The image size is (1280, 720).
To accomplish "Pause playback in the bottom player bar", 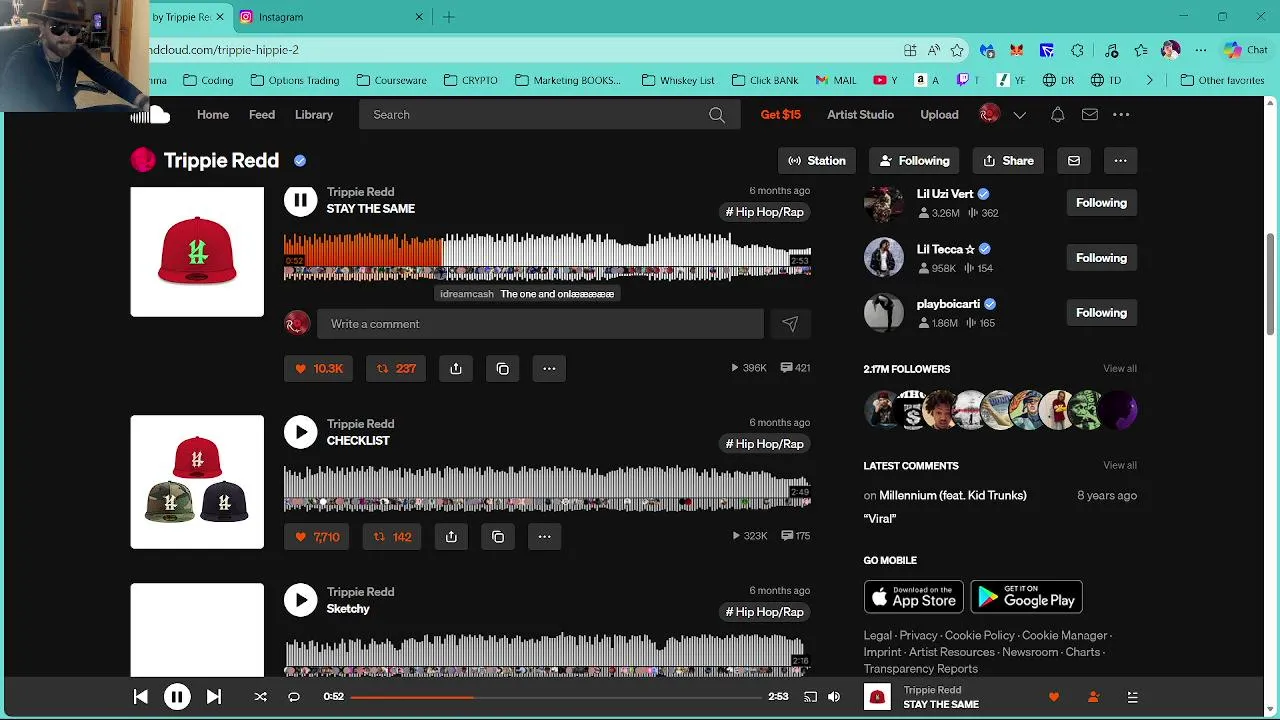I will click(177, 697).
